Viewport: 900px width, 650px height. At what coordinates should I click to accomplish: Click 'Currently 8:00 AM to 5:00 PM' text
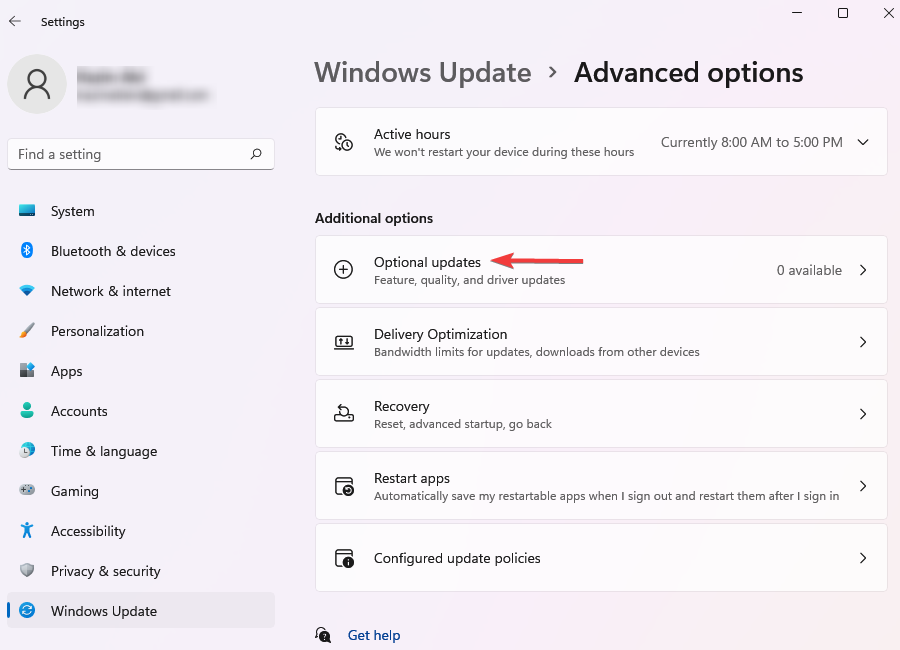[751, 142]
